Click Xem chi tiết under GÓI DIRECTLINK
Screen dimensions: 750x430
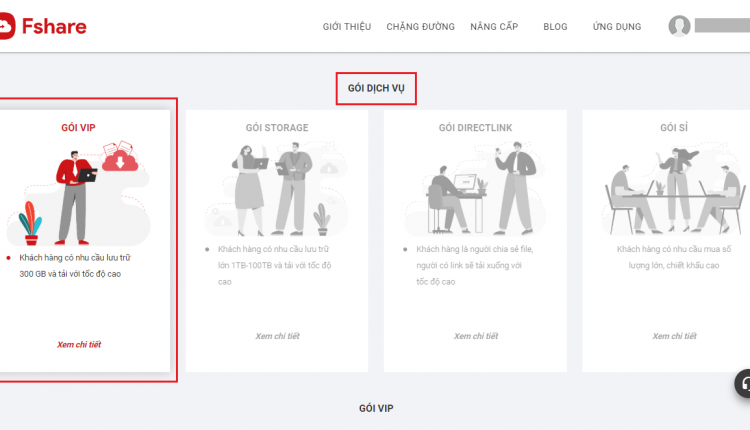(476, 336)
